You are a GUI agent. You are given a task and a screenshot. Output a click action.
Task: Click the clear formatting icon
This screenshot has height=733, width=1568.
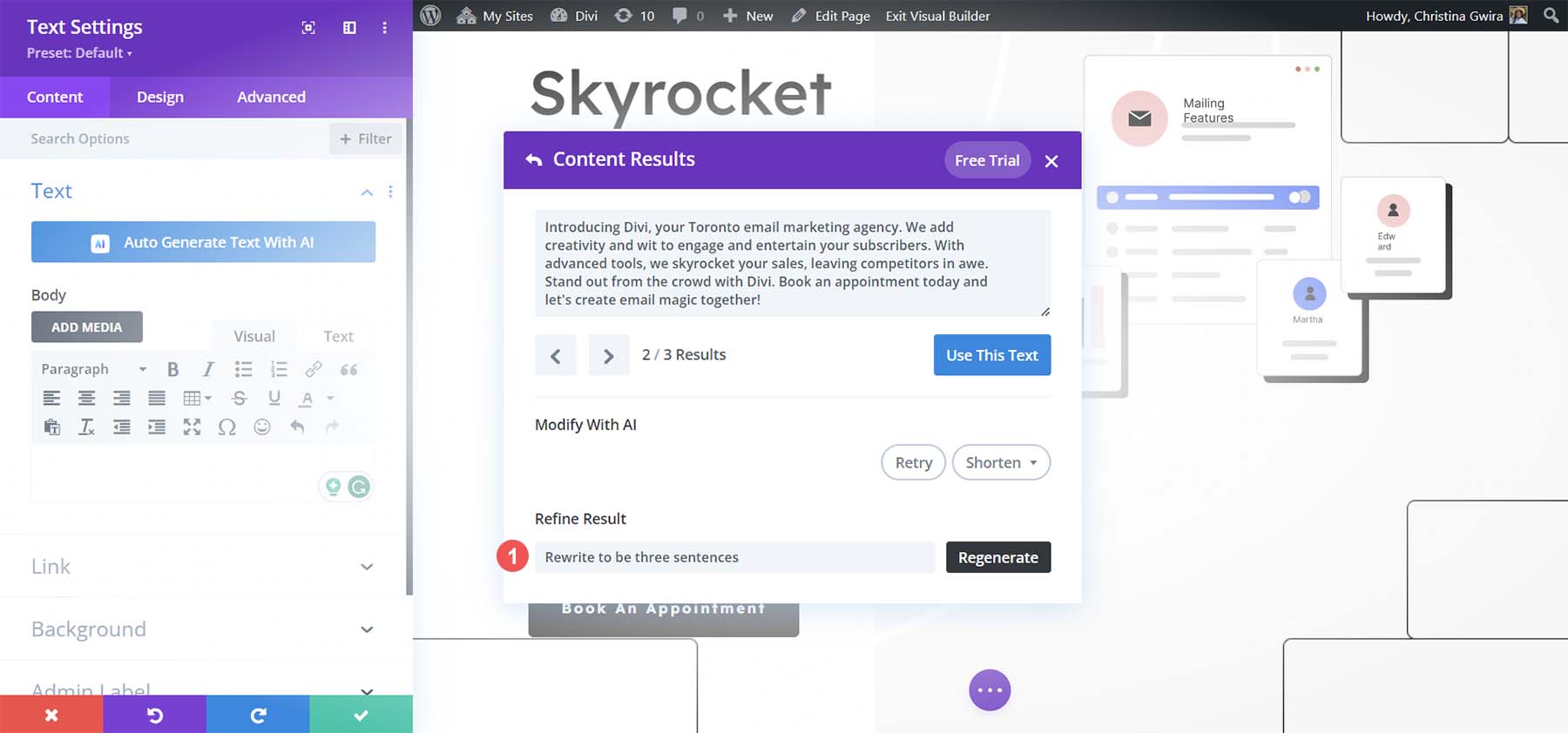click(87, 427)
